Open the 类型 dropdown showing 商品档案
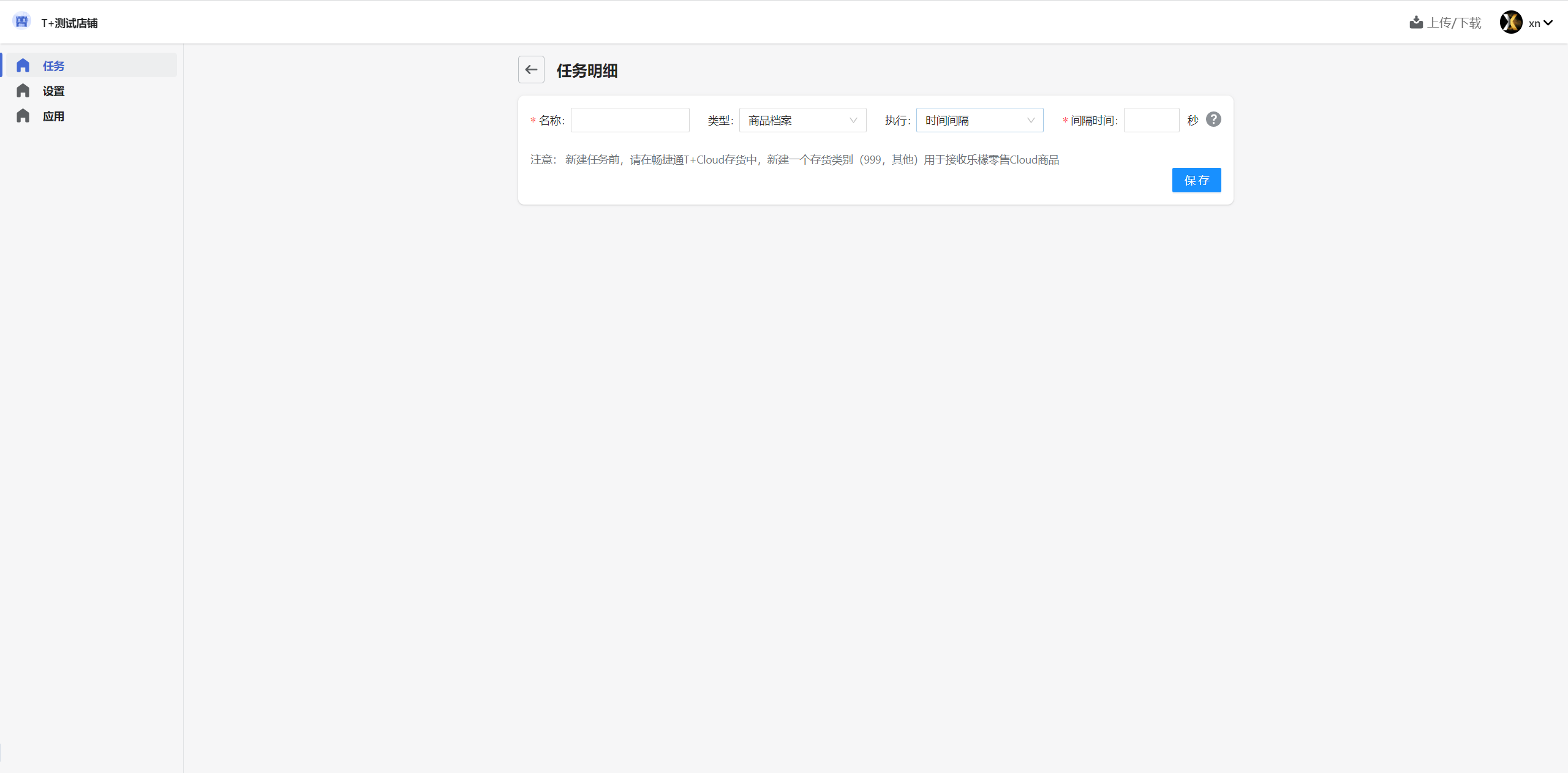1568x773 pixels. pyautogui.click(x=796, y=120)
